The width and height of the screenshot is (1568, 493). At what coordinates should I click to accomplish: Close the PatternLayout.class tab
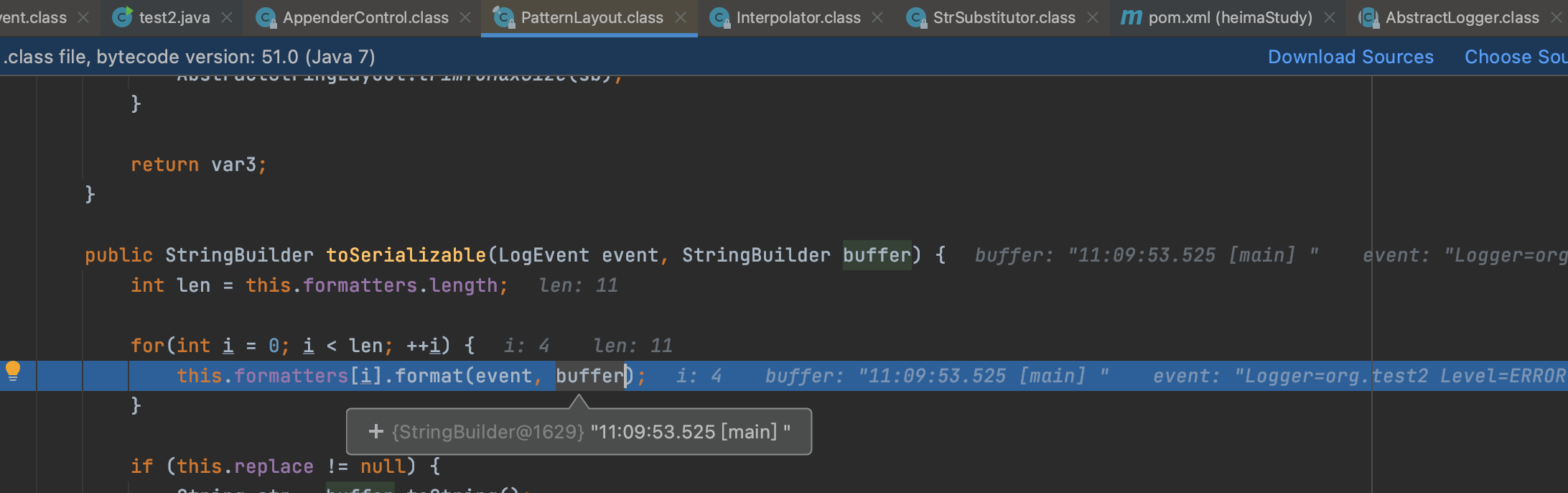click(681, 17)
